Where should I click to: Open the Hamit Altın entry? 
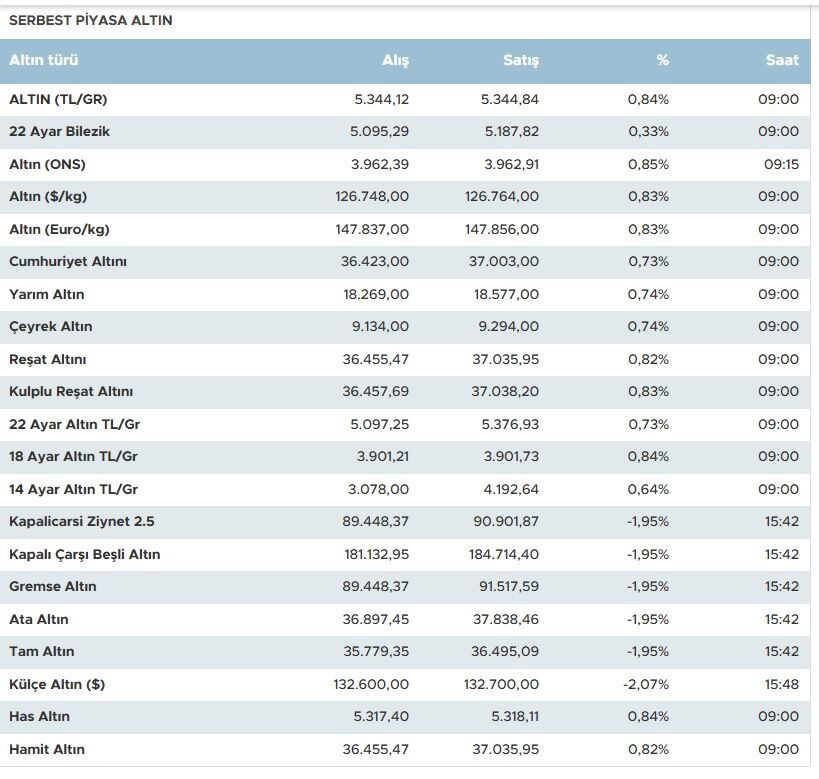(x=405, y=750)
